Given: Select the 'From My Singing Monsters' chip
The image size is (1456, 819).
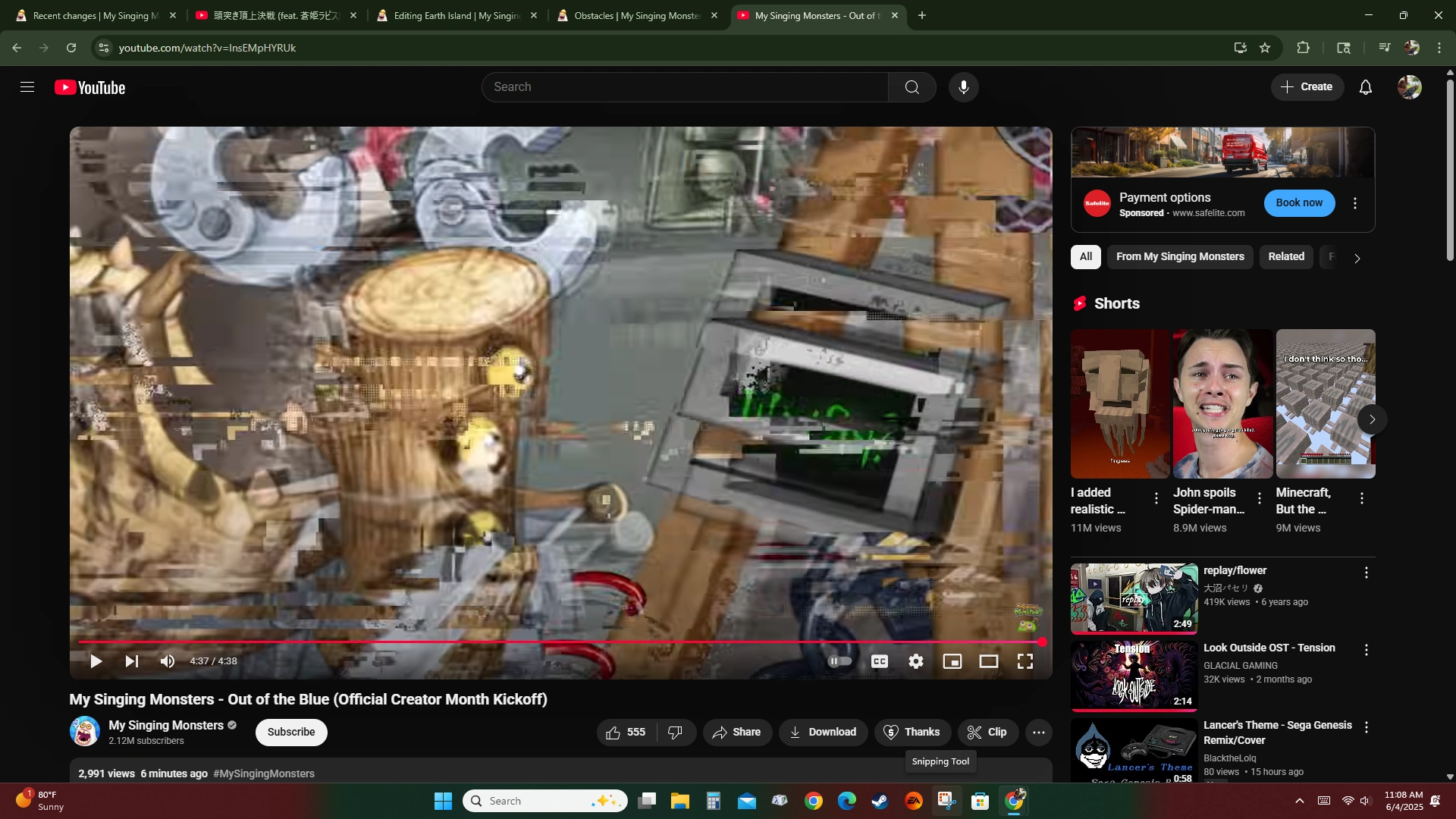Looking at the screenshot, I should [x=1179, y=256].
